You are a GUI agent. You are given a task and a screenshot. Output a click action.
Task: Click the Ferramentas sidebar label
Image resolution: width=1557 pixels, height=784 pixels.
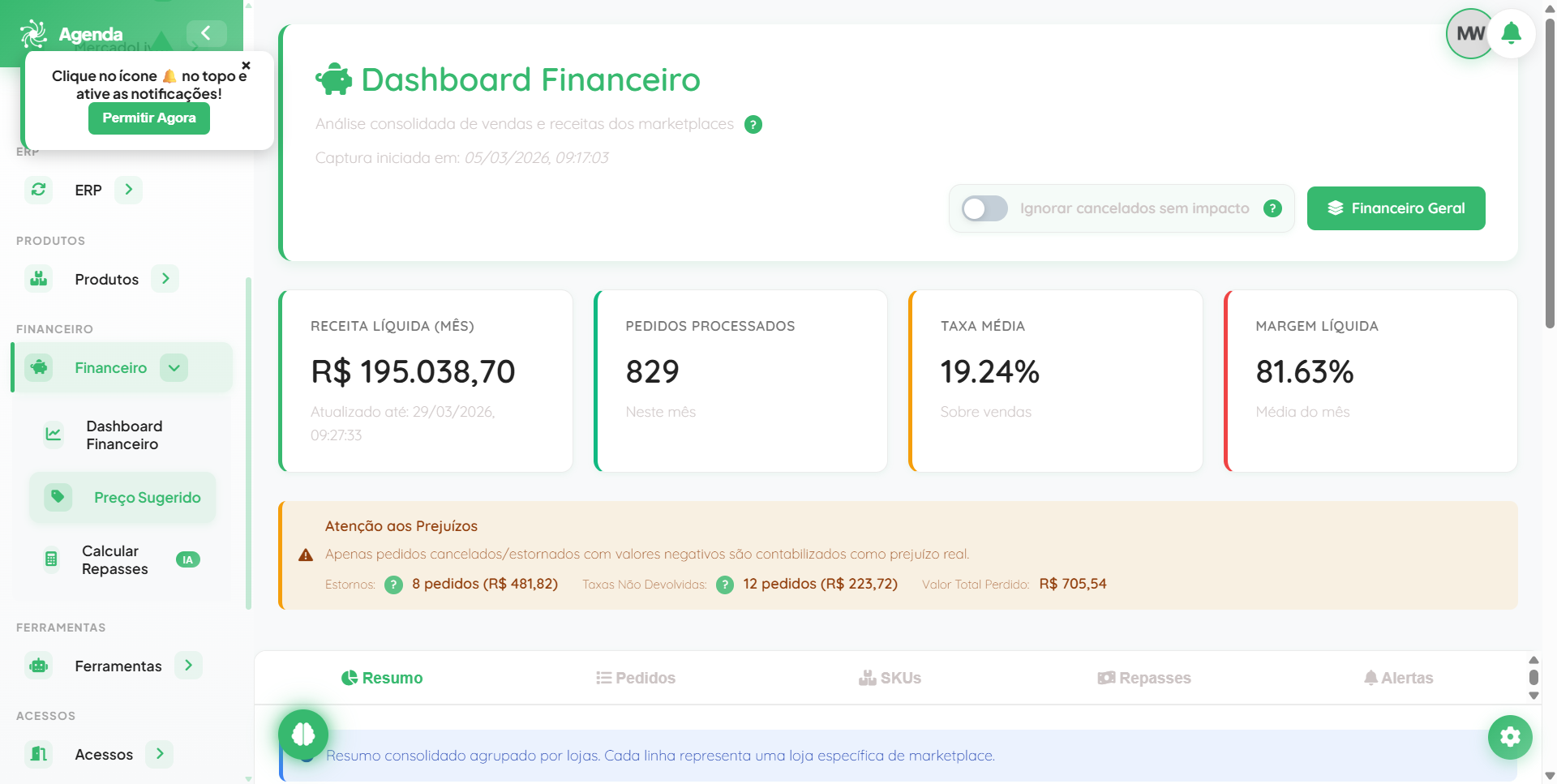[x=118, y=666]
